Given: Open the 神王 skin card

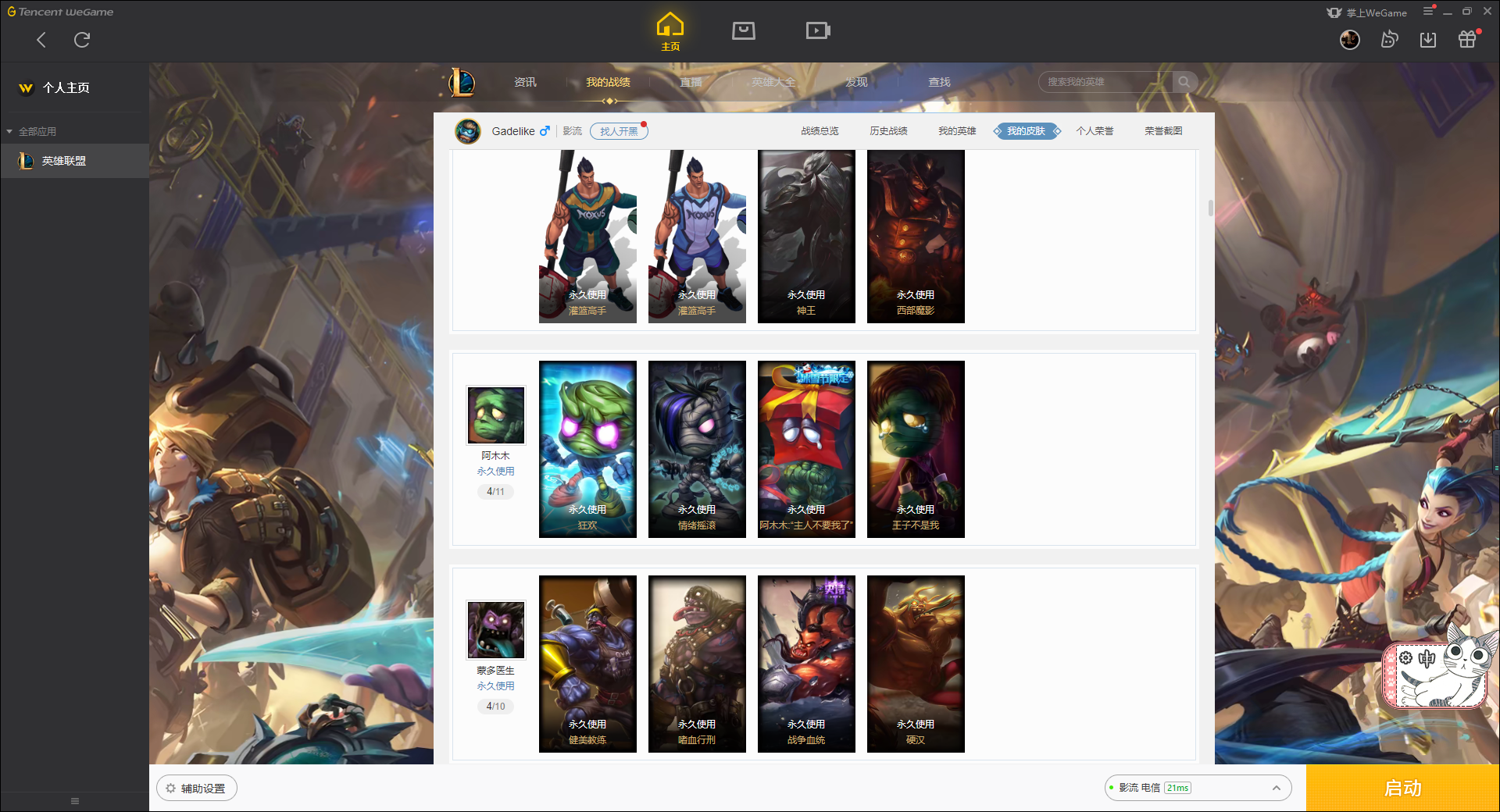Looking at the screenshot, I should [x=806, y=237].
